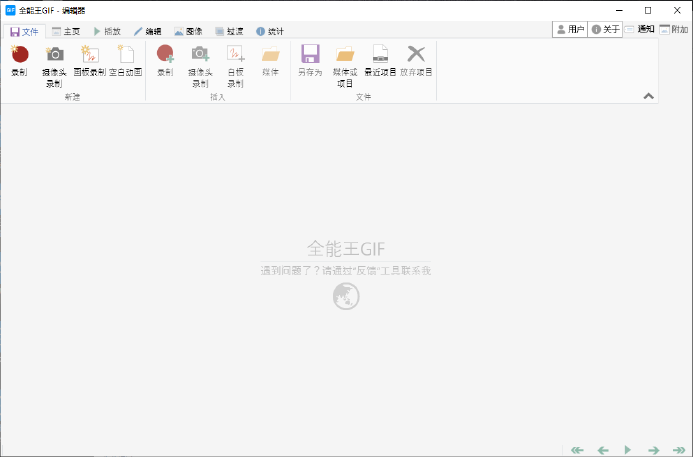Collapse the ribbon with the chevron arrow
The image size is (693, 457).
[x=648, y=96]
